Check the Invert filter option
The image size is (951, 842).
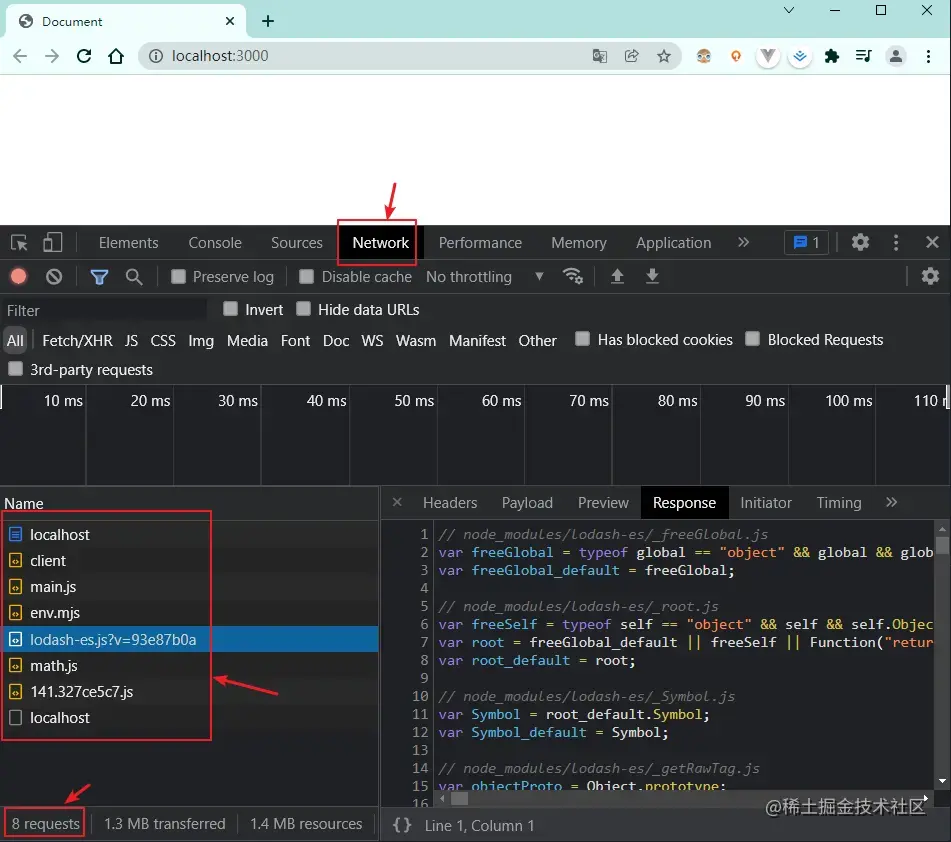pyautogui.click(x=230, y=309)
